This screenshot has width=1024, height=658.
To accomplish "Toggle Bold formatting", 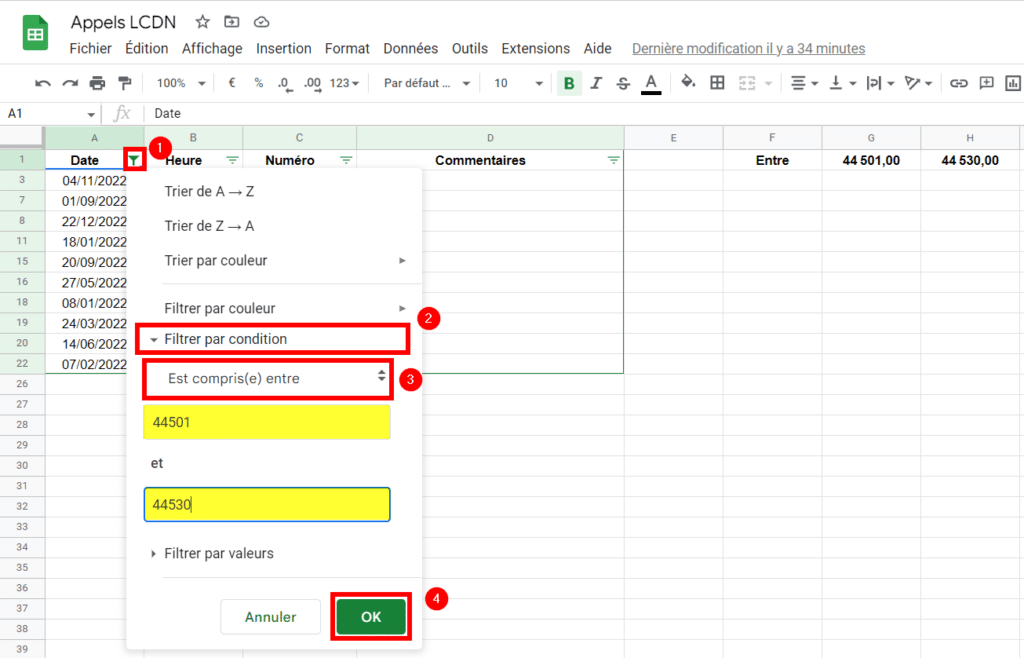I will point(569,84).
